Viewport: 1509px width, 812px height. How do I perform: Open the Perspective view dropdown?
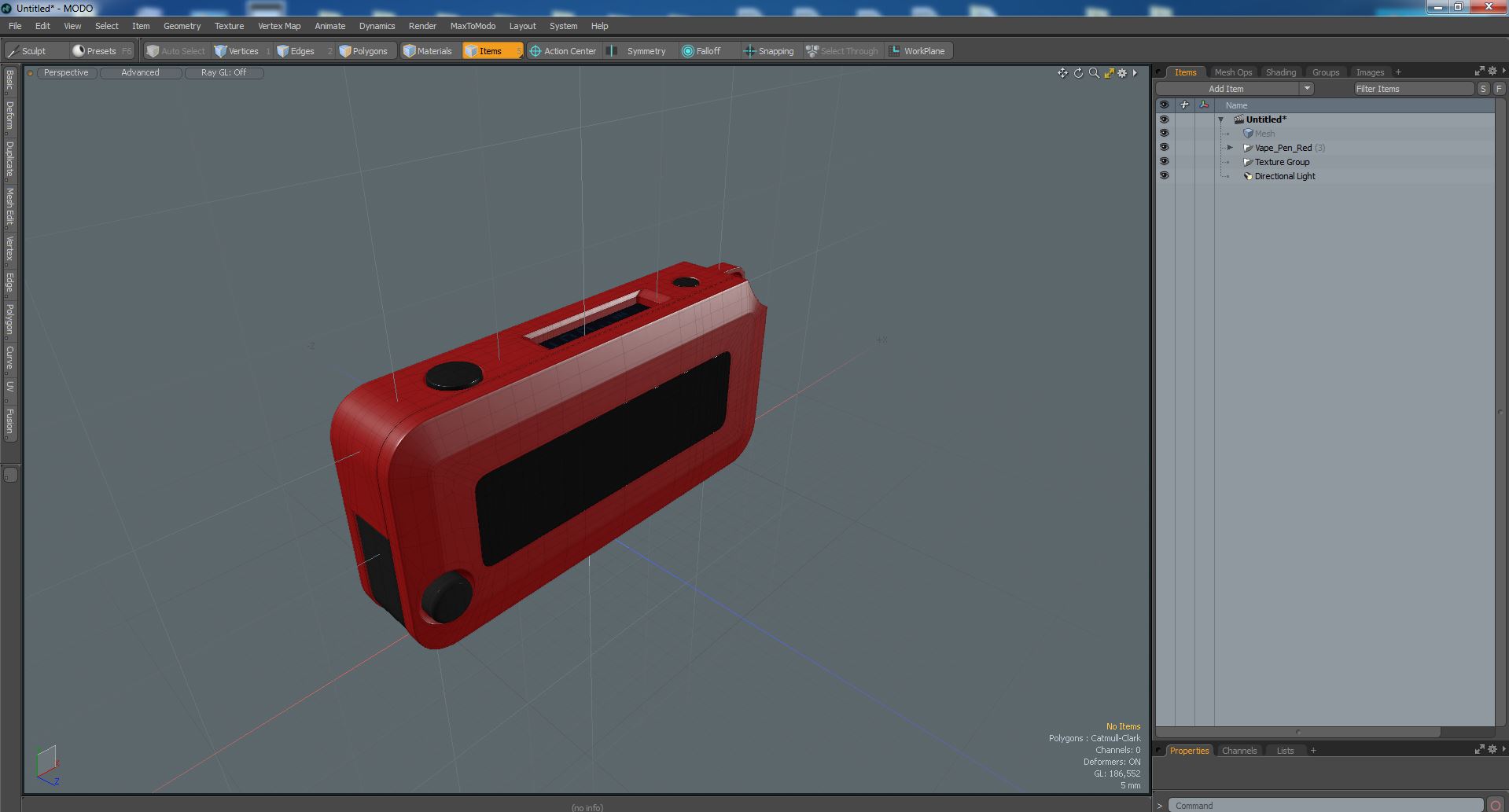coord(66,73)
